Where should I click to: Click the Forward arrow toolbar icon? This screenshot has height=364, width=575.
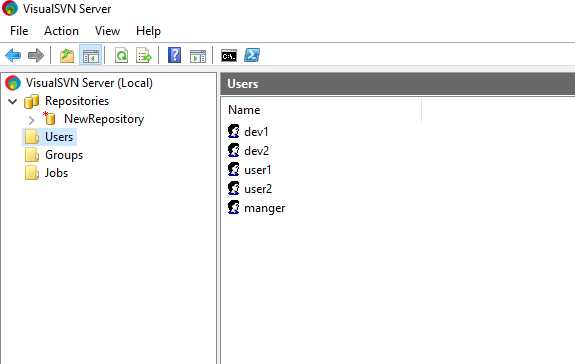[x=36, y=56]
